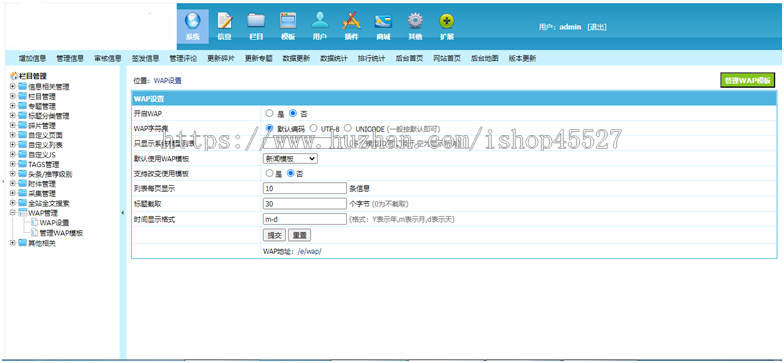Expand the 信息相关管理 tree node
Screen dimensions: 784x363
click(12, 86)
